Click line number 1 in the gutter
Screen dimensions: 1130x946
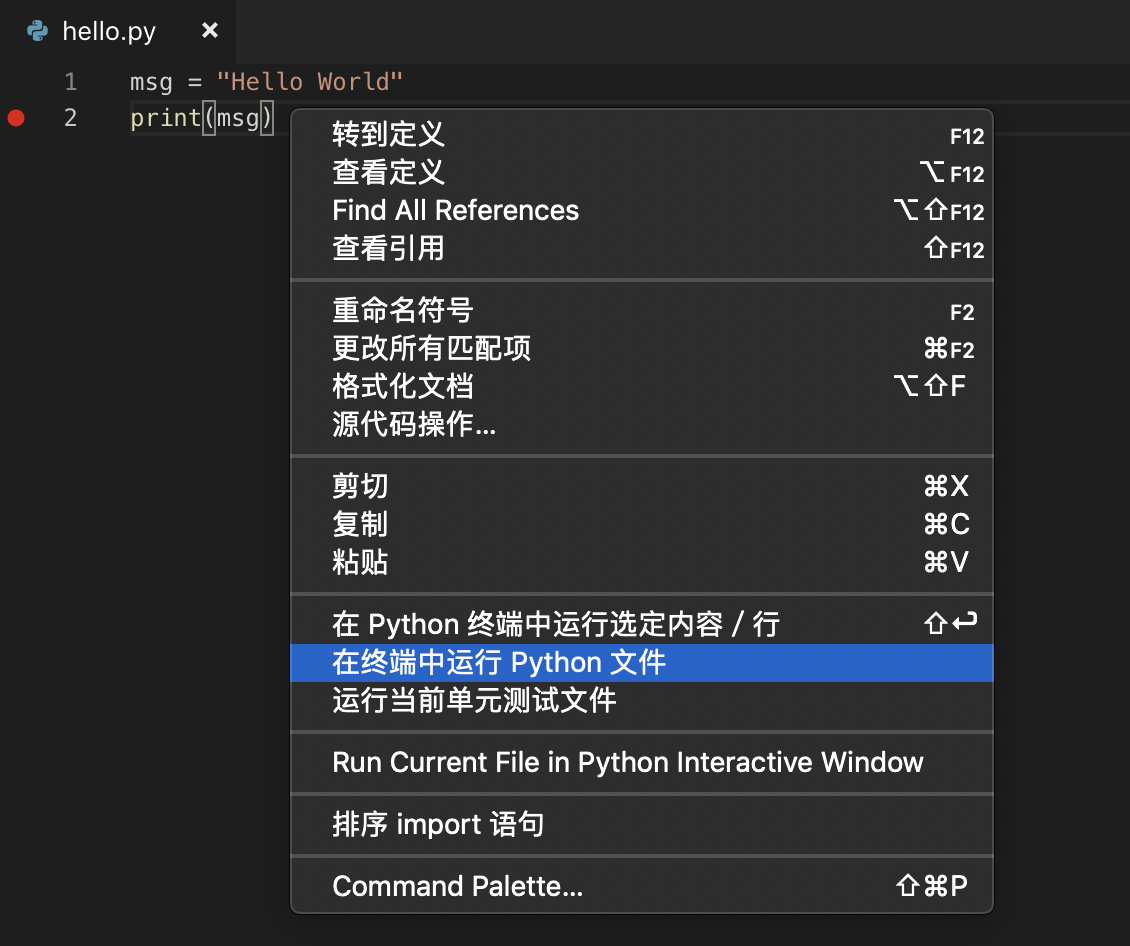(71, 81)
